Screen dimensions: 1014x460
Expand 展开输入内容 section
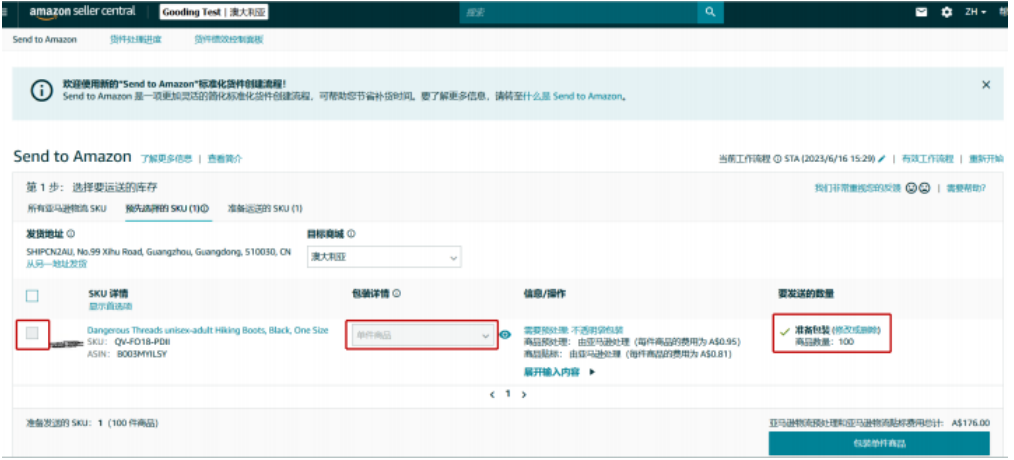559,372
